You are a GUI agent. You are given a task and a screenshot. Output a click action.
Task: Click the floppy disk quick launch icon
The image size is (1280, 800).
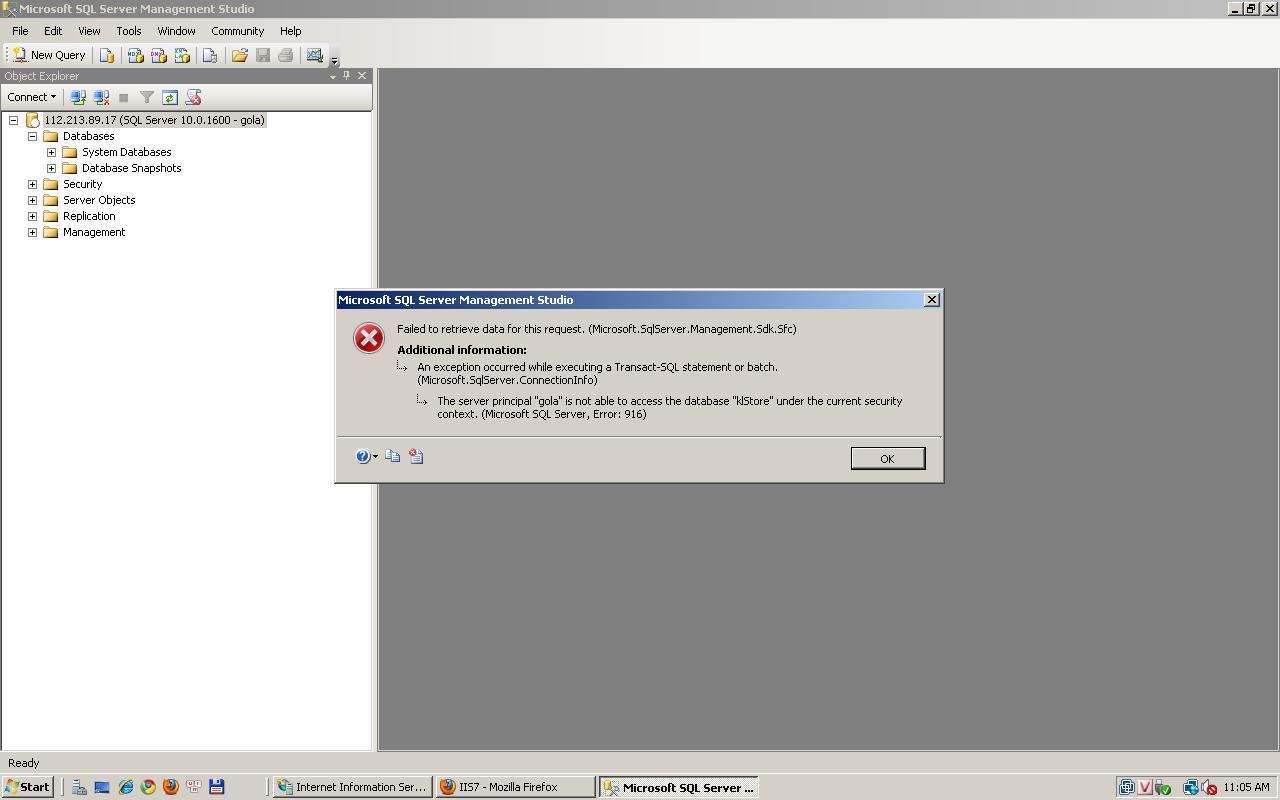[x=217, y=787]
